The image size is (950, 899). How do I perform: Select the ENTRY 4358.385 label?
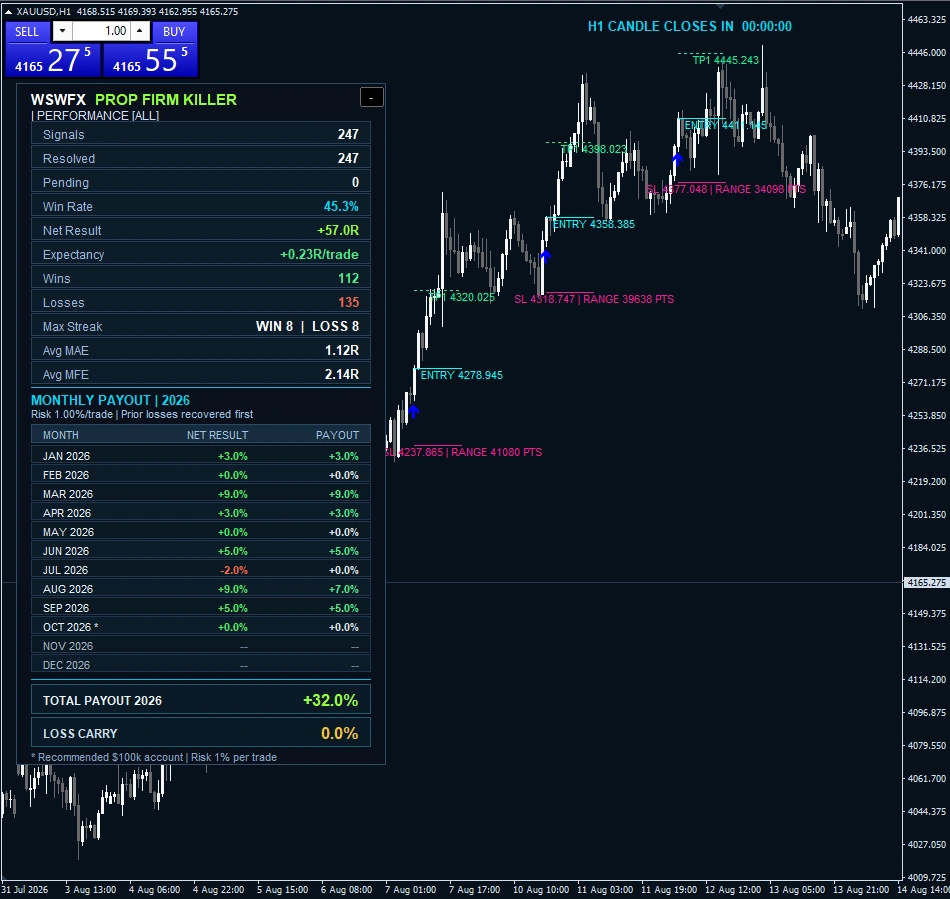pos(593,224)
